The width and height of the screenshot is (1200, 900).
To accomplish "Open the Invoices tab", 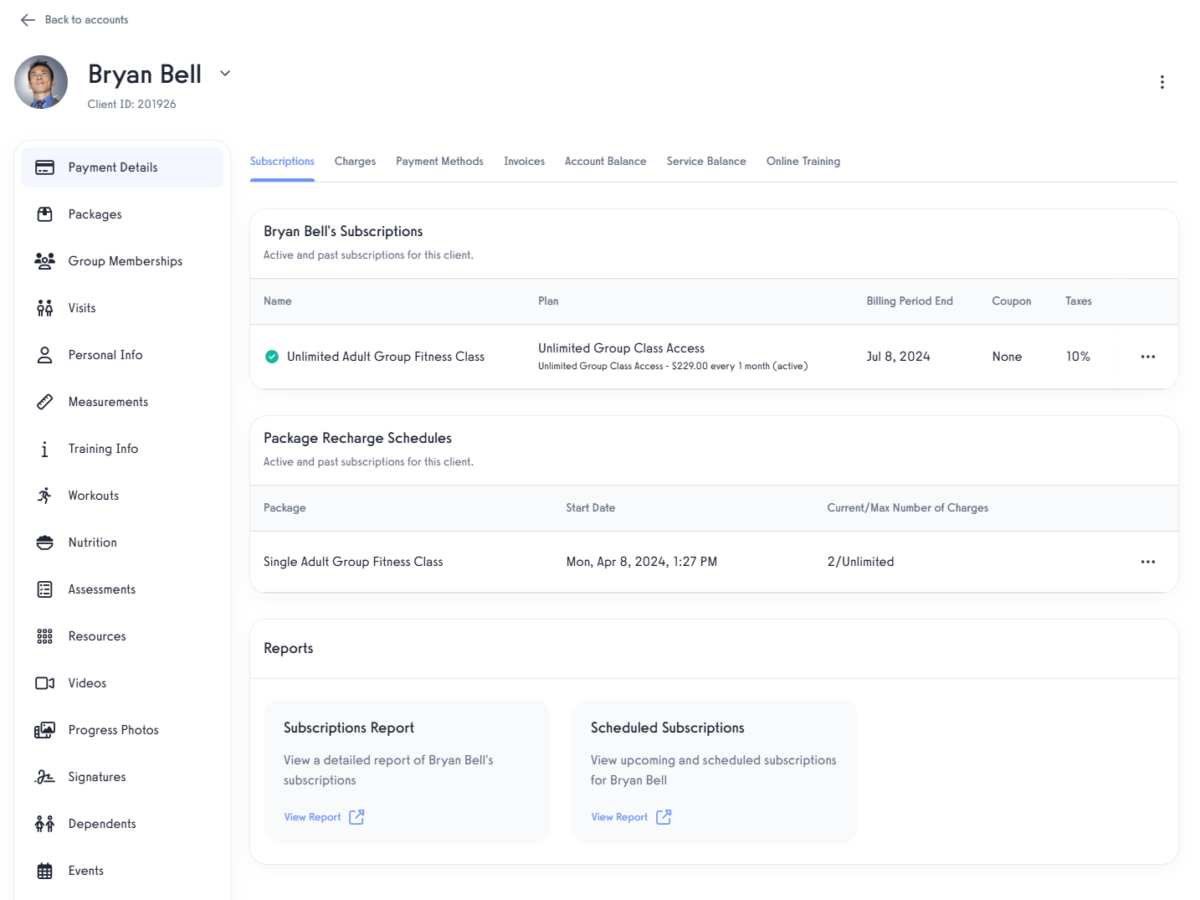I will pos(524,161).
